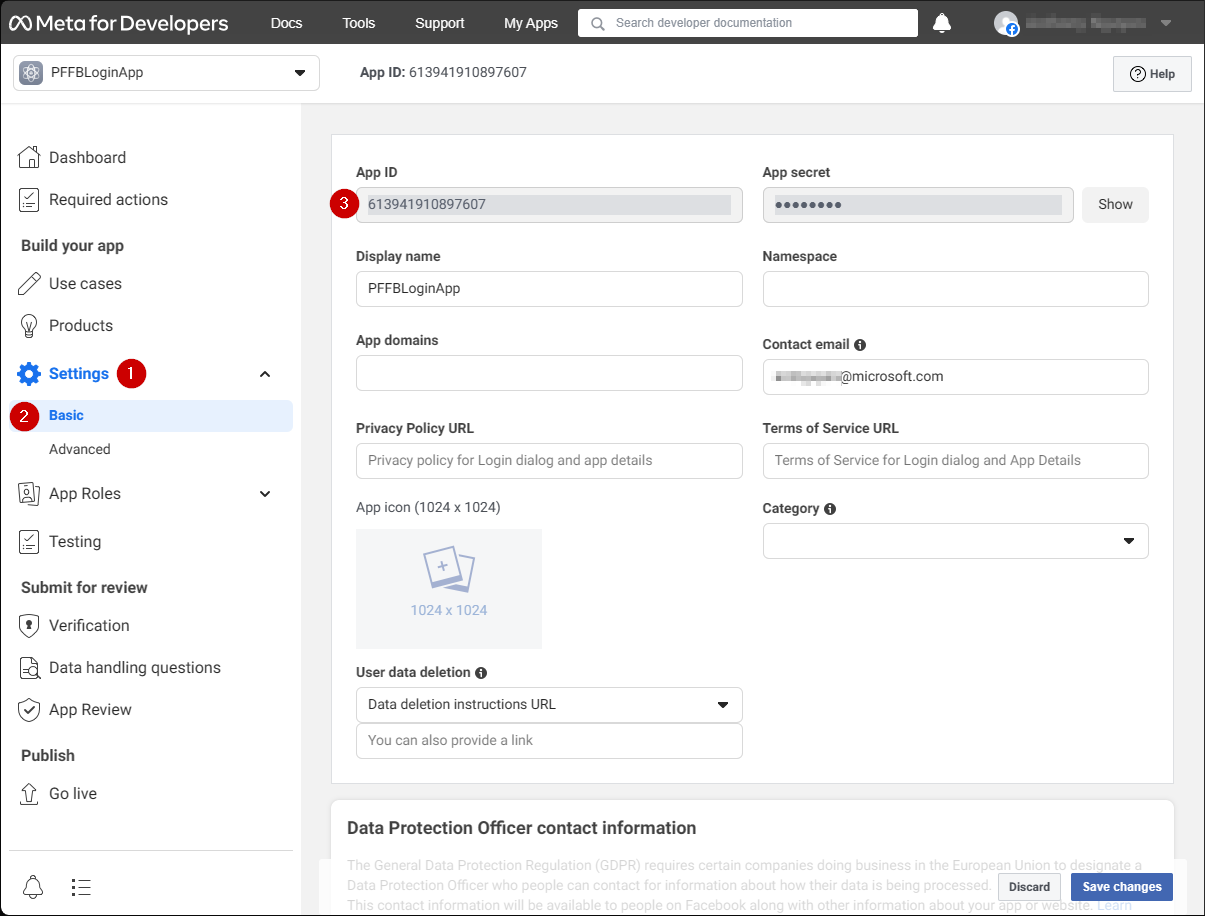
Task: Click the Go live rocket icon
Action: (x=31, y=793)
